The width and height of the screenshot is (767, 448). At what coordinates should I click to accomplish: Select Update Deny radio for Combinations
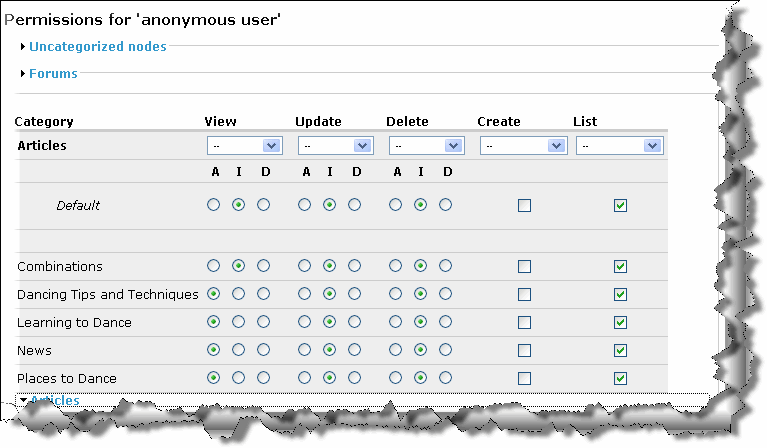point(355,266)
